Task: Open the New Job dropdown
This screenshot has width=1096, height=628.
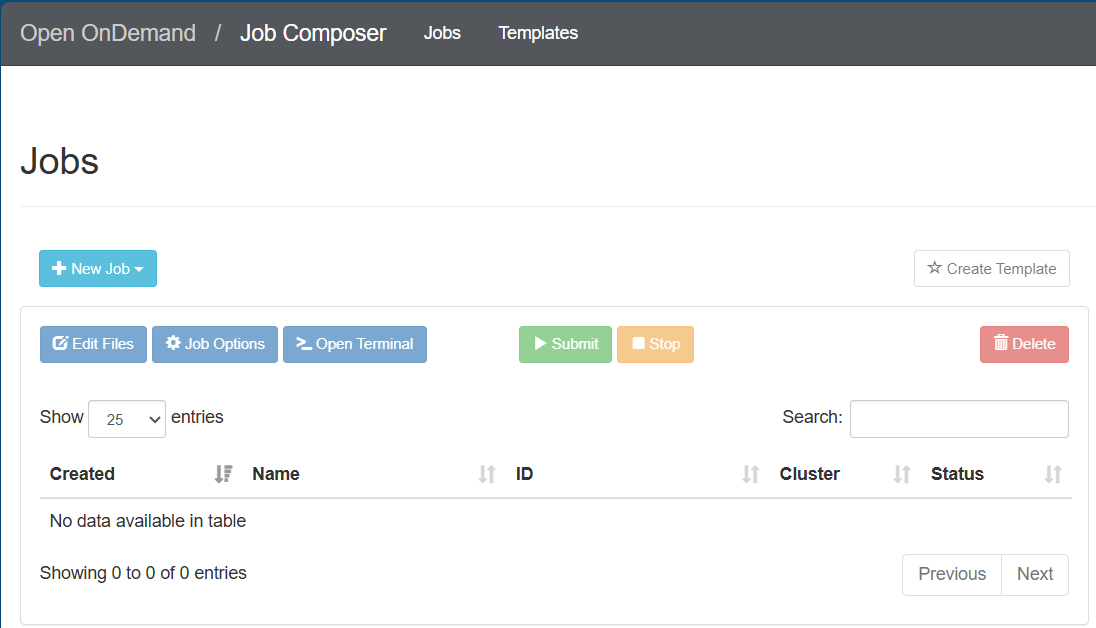Action: (98, 269)
